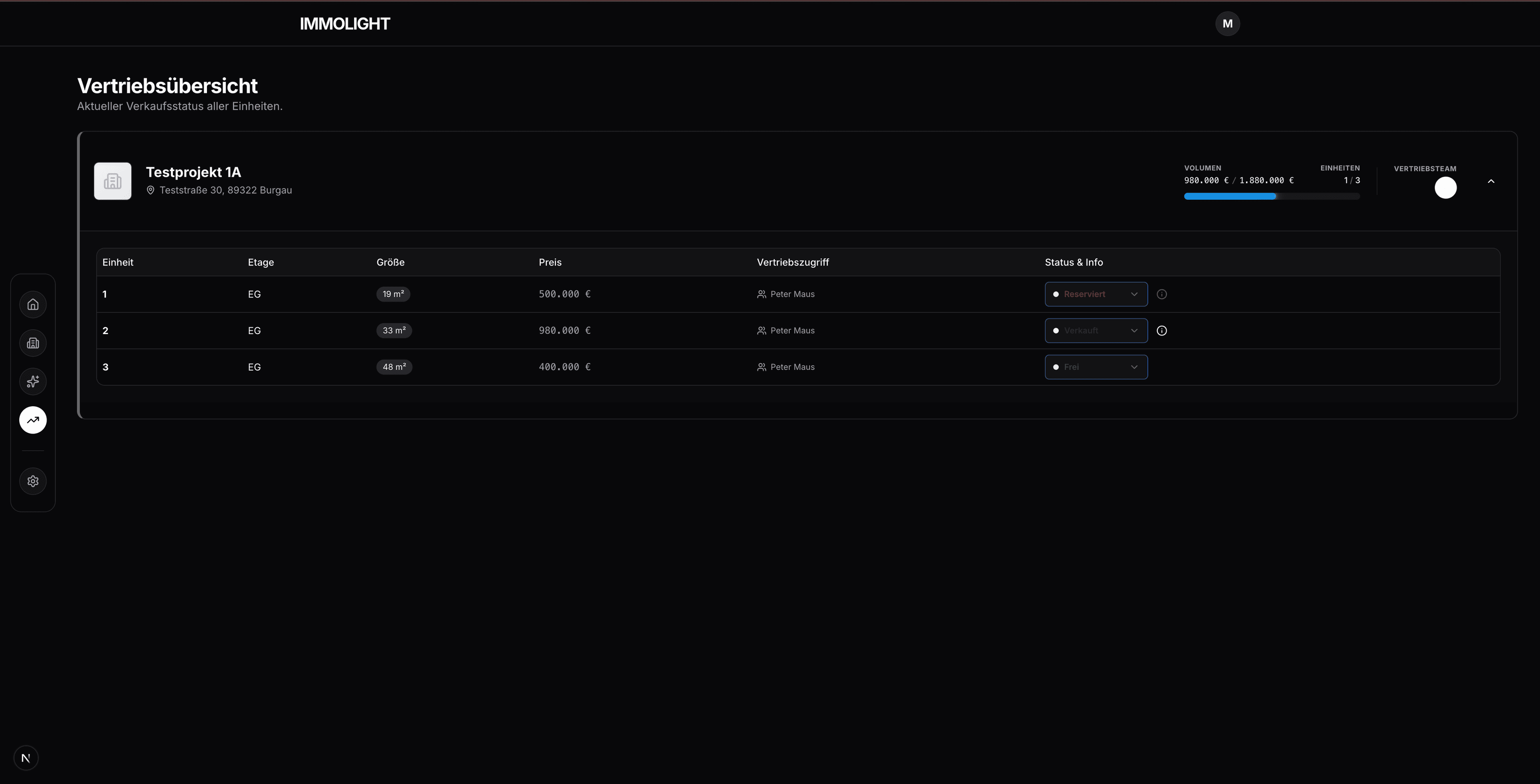Click the Status & Info column header

click(1074, 263)
